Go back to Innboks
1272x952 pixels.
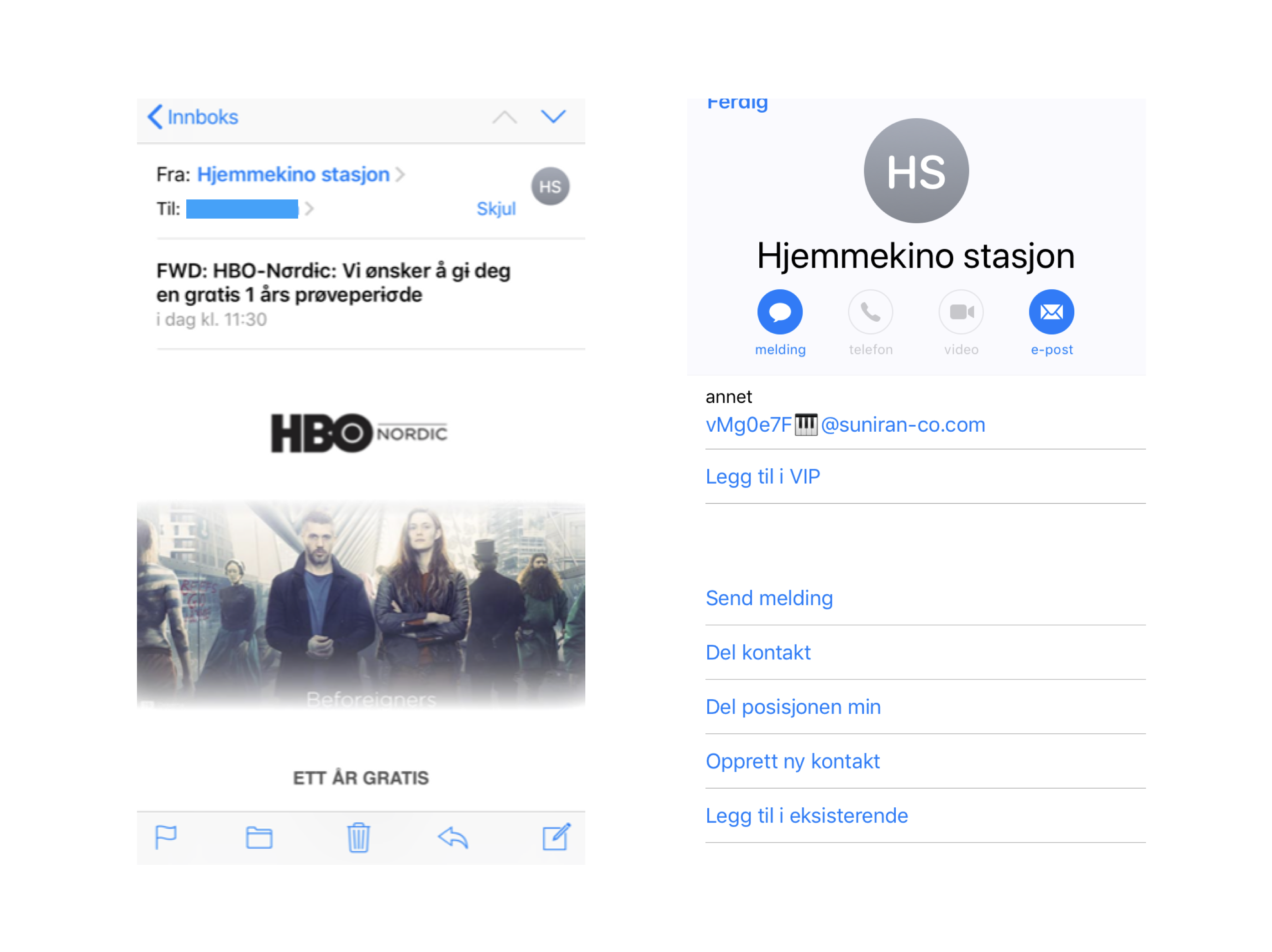(193, 117)
